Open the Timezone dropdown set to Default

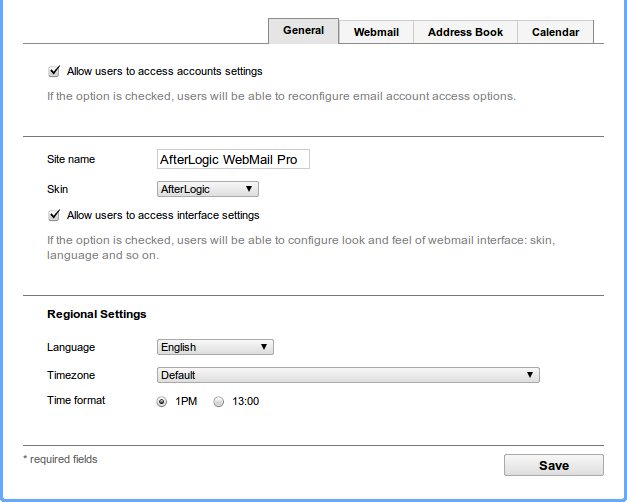[348, 375]
